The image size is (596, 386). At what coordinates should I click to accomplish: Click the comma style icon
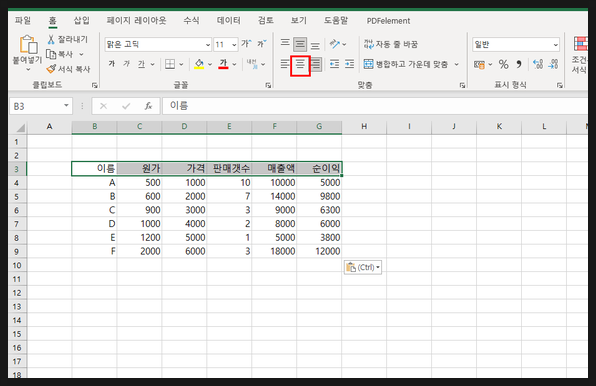point(519,64)
